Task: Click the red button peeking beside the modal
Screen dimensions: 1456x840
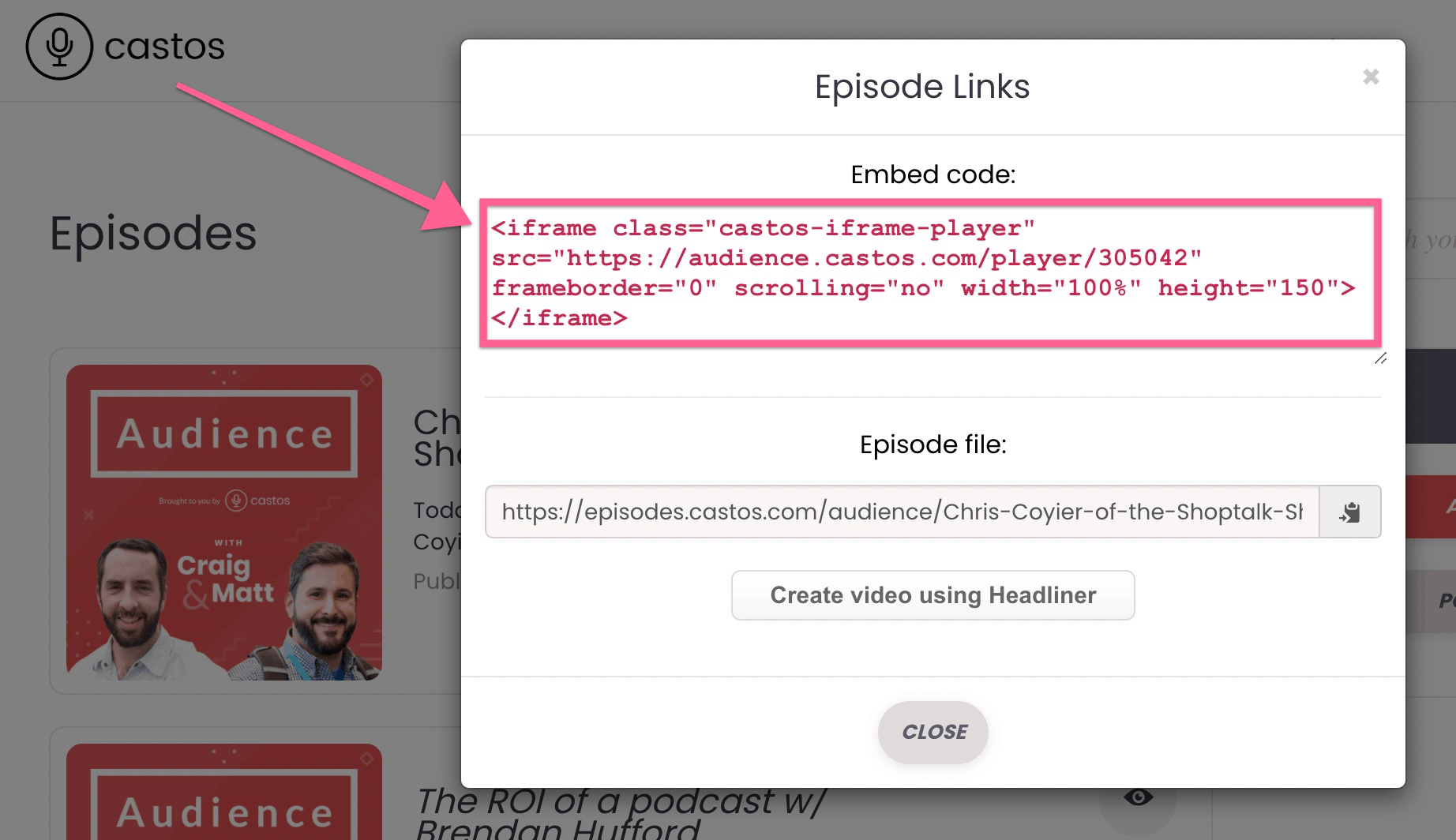Action: click(1431, 507)
